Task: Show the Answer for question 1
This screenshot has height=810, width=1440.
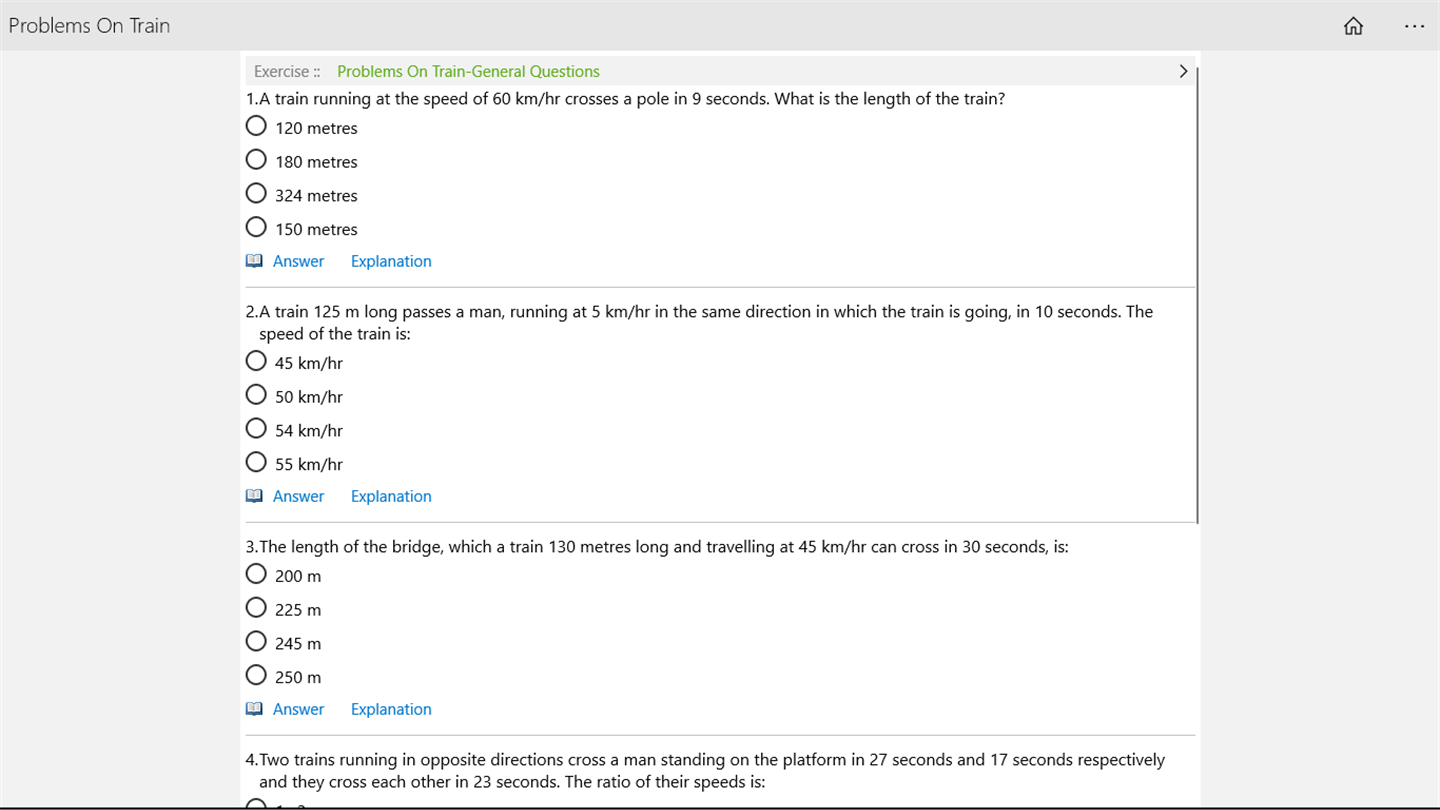Action: [298, 261]
